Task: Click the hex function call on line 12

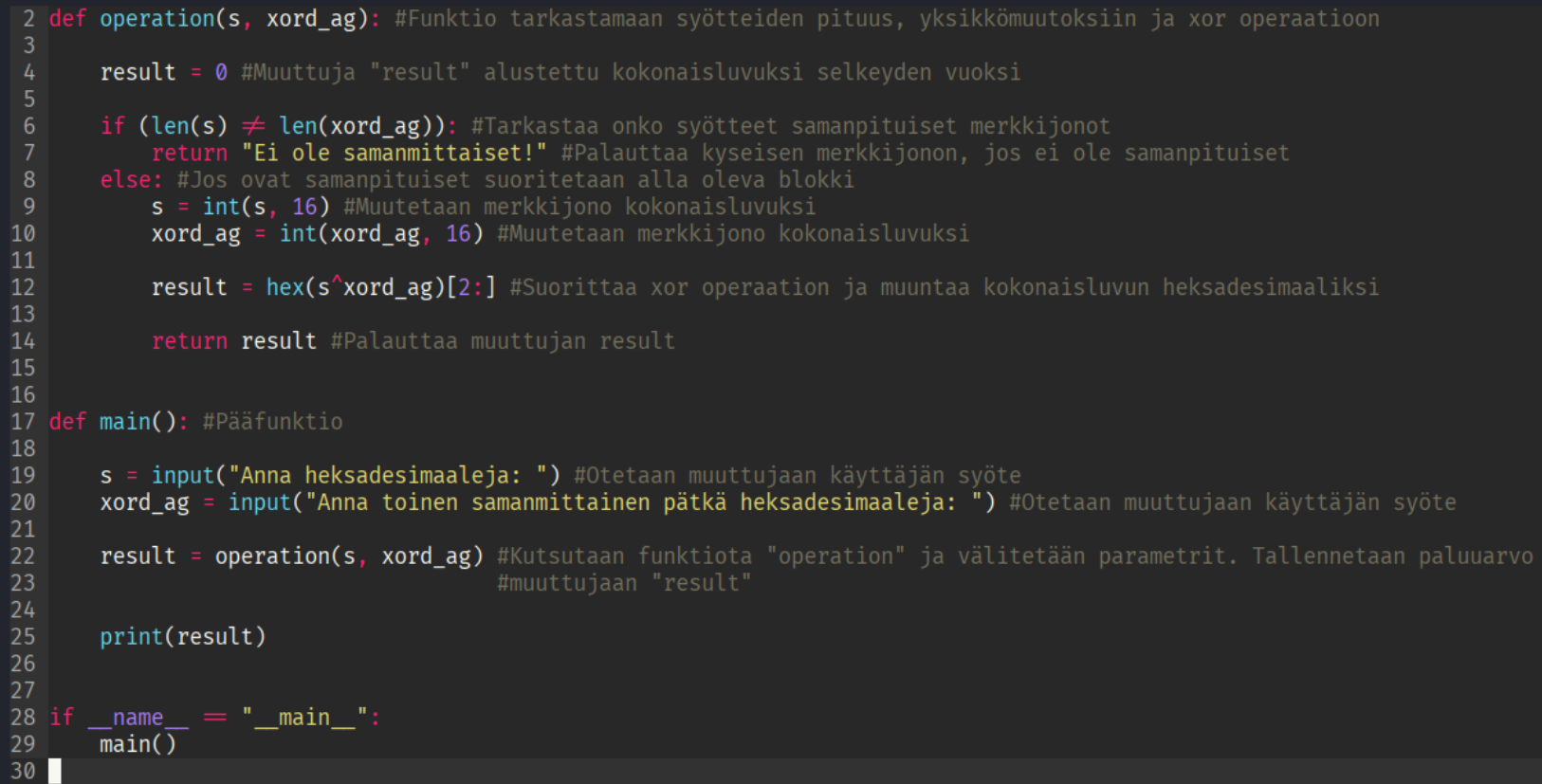Action: (285, 287)
